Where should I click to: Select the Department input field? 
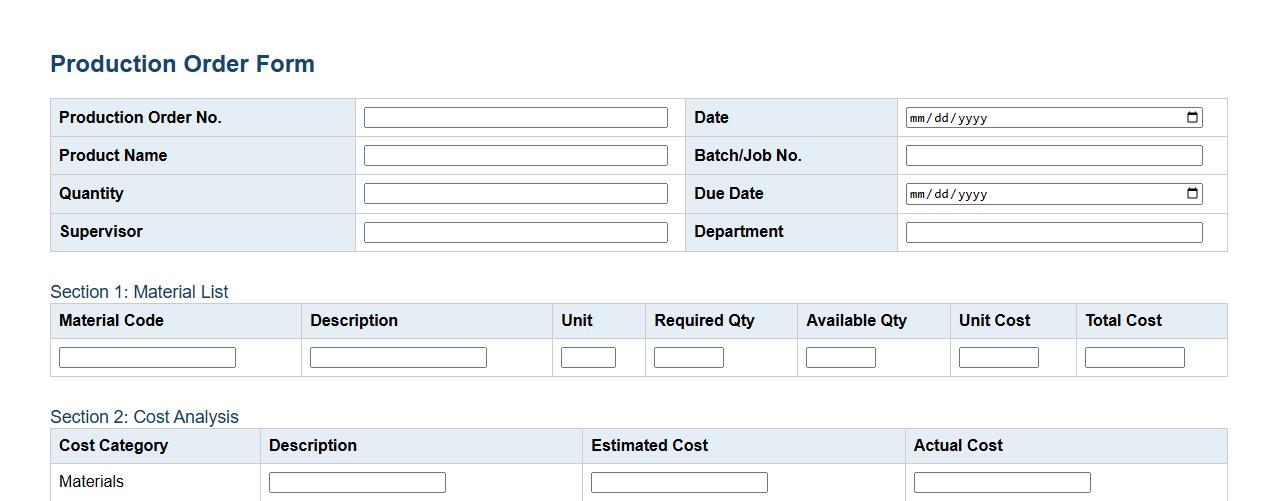[x=1054, y=232]
